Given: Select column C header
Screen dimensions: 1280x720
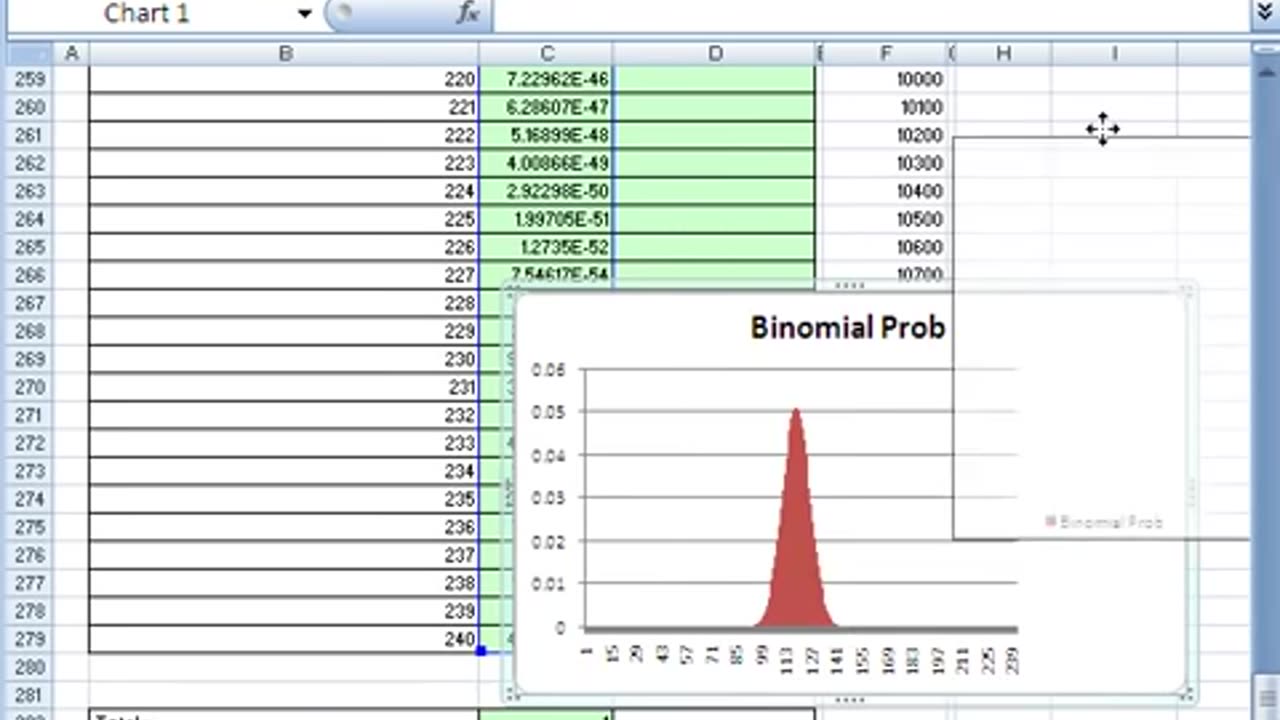Looking at the screenshot, I should point(546,54).
